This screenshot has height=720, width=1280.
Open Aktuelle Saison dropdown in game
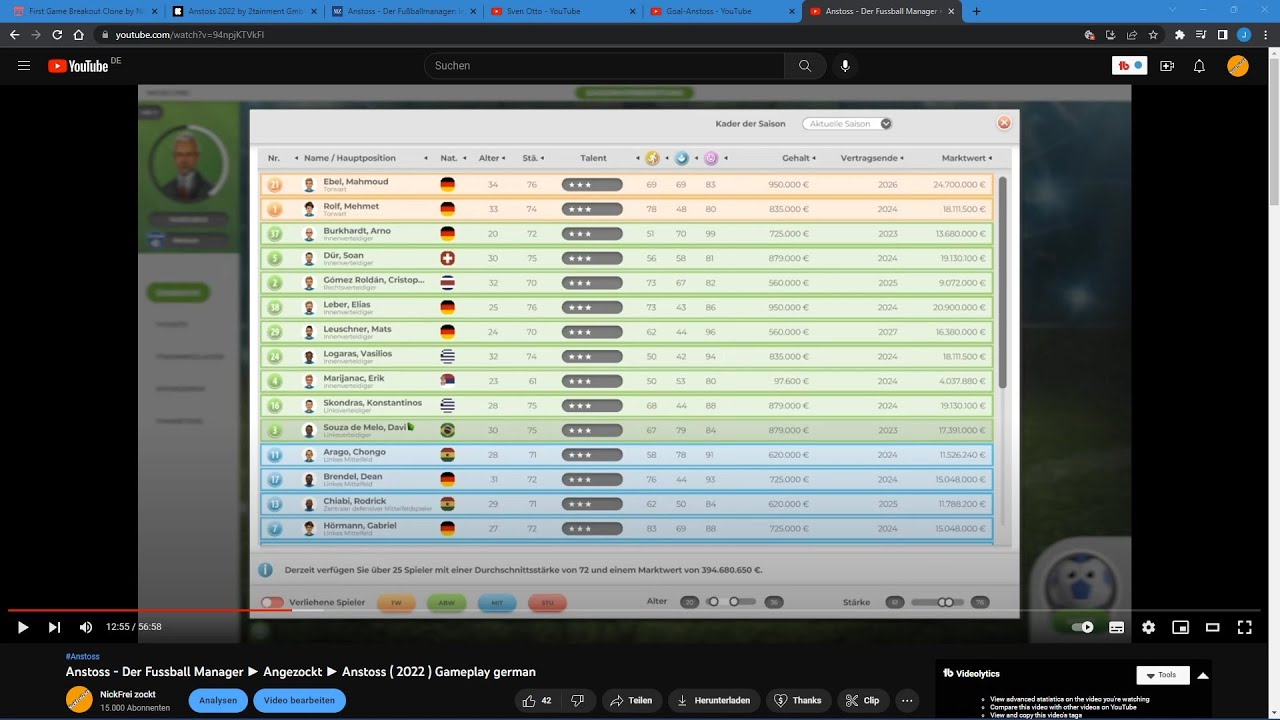(x=847, y=124)
